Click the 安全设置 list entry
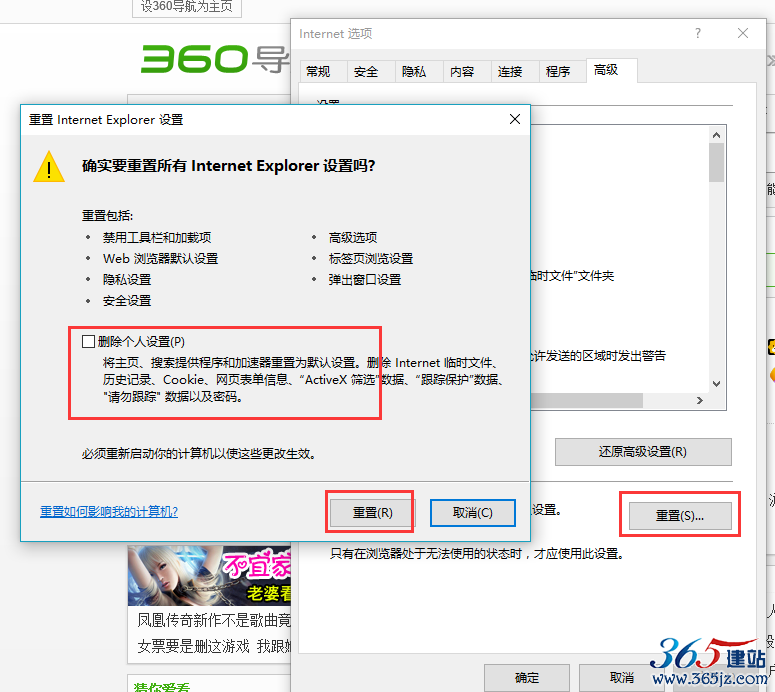The height and width of the screenshot is (692, 775). (127, 301)
